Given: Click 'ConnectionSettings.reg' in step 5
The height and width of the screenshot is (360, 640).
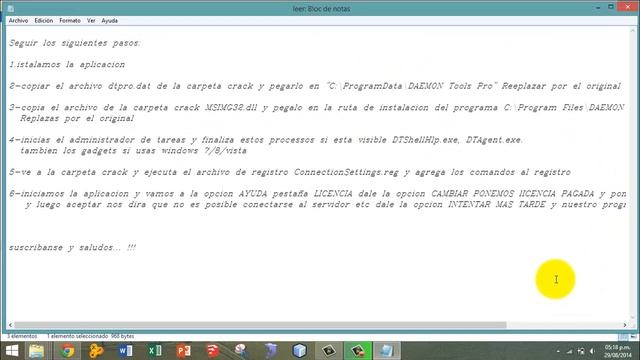Looking at the screenshot, I should coord(346,172).
